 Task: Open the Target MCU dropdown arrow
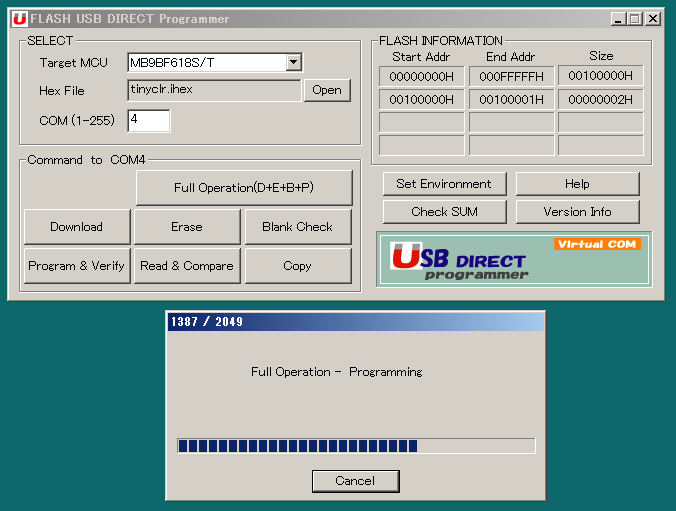[x=293, y=63]
